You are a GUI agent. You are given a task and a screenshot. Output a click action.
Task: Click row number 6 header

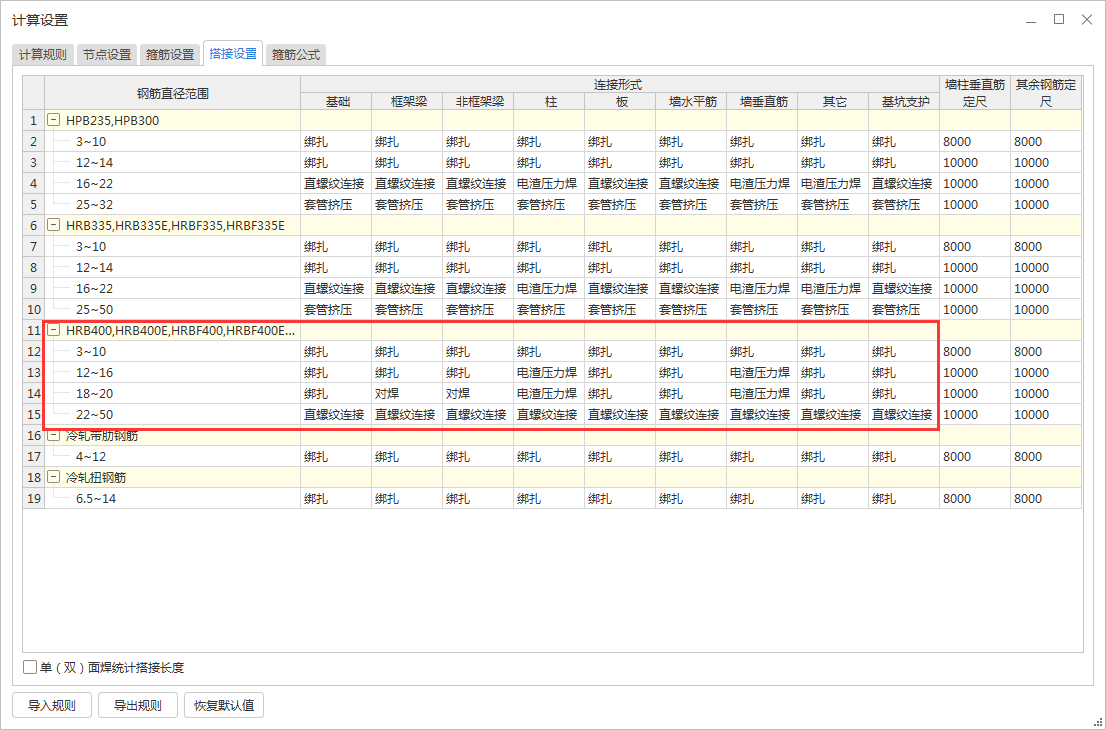pos(34,225)
